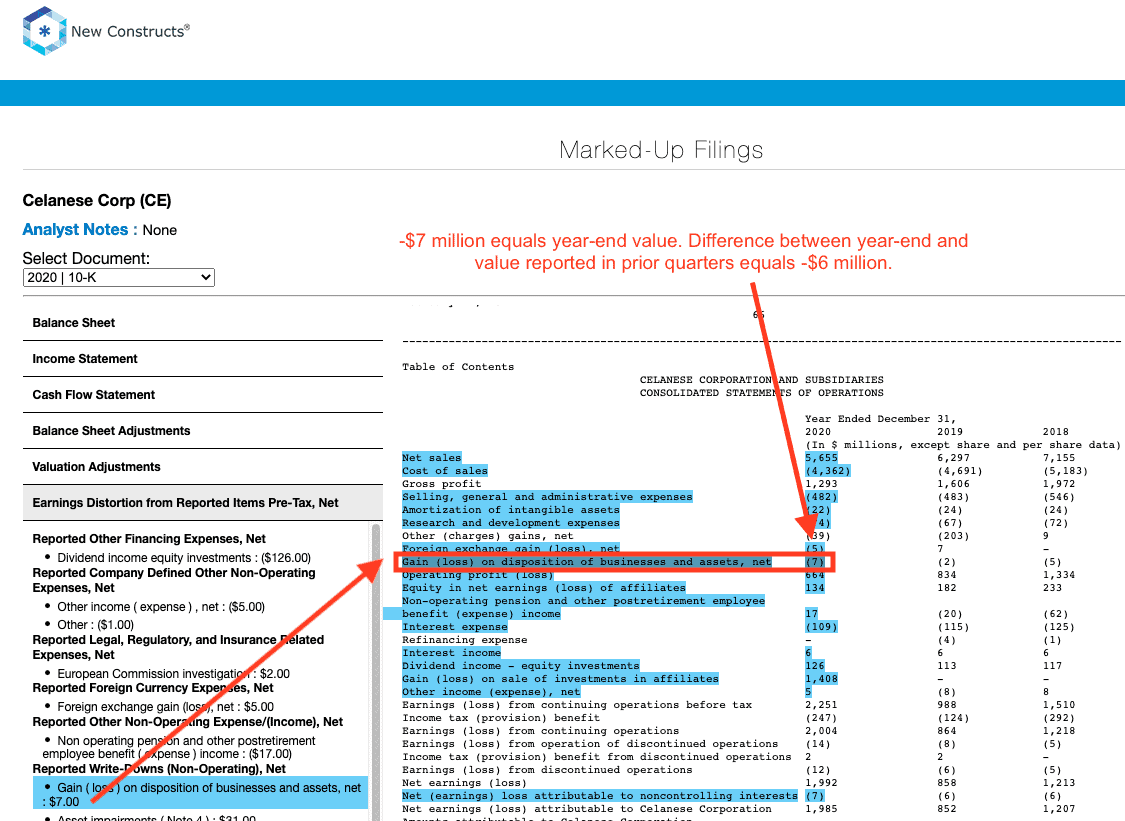Select the 'Other : ($1.00)' list item

(x=95, y=624)
